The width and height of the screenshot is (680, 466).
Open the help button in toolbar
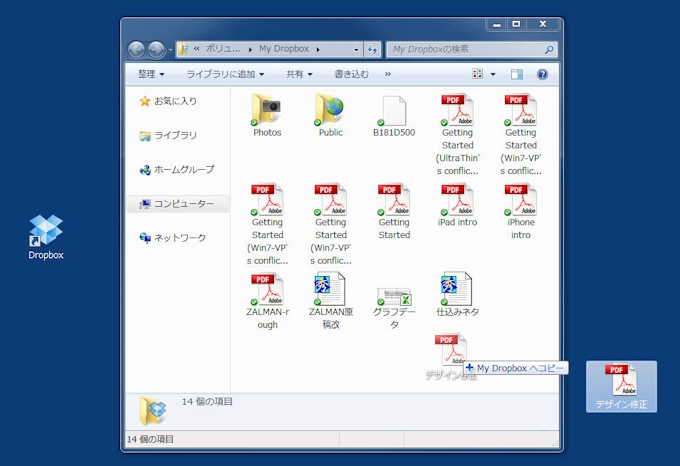coord(543,74)
